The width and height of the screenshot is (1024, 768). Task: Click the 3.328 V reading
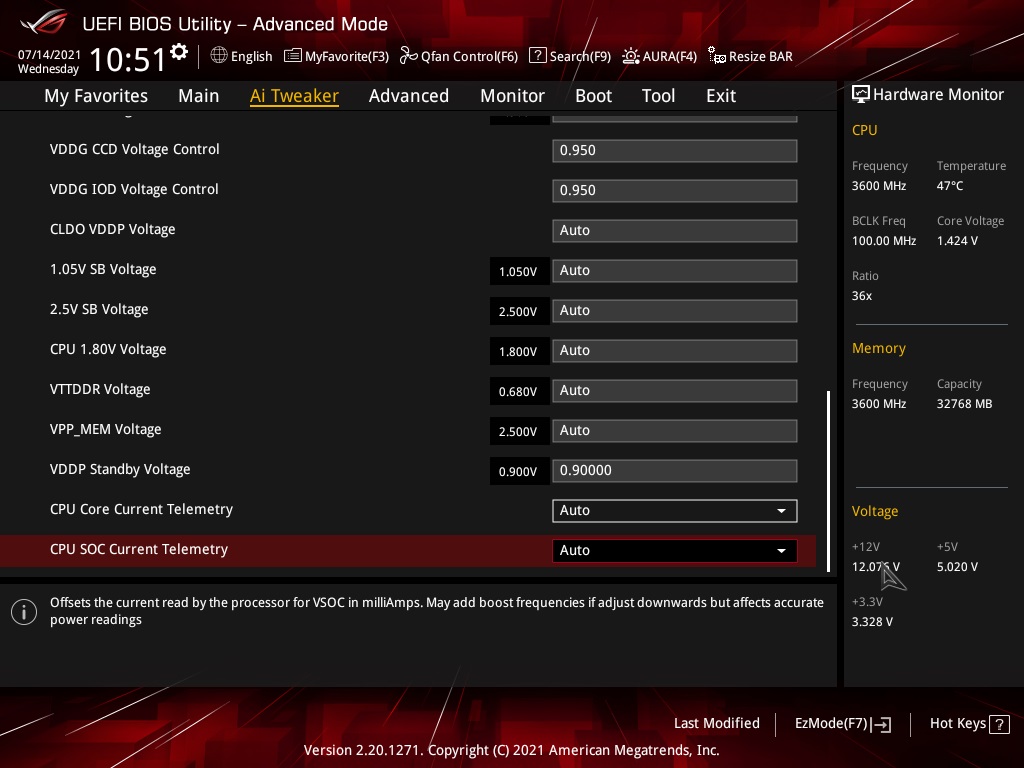click(872, 622)
